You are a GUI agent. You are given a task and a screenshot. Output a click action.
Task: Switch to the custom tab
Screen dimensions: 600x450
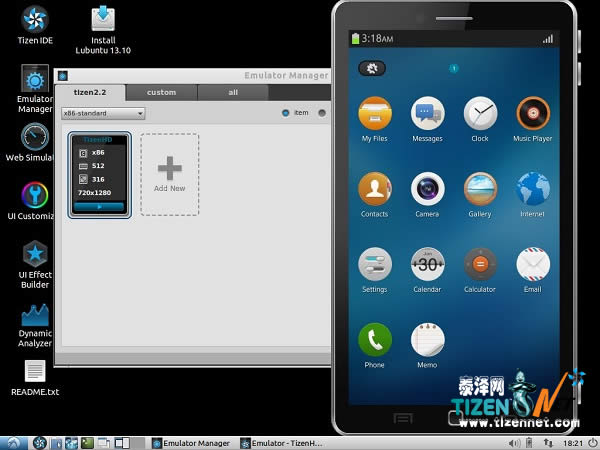[161, 93]
